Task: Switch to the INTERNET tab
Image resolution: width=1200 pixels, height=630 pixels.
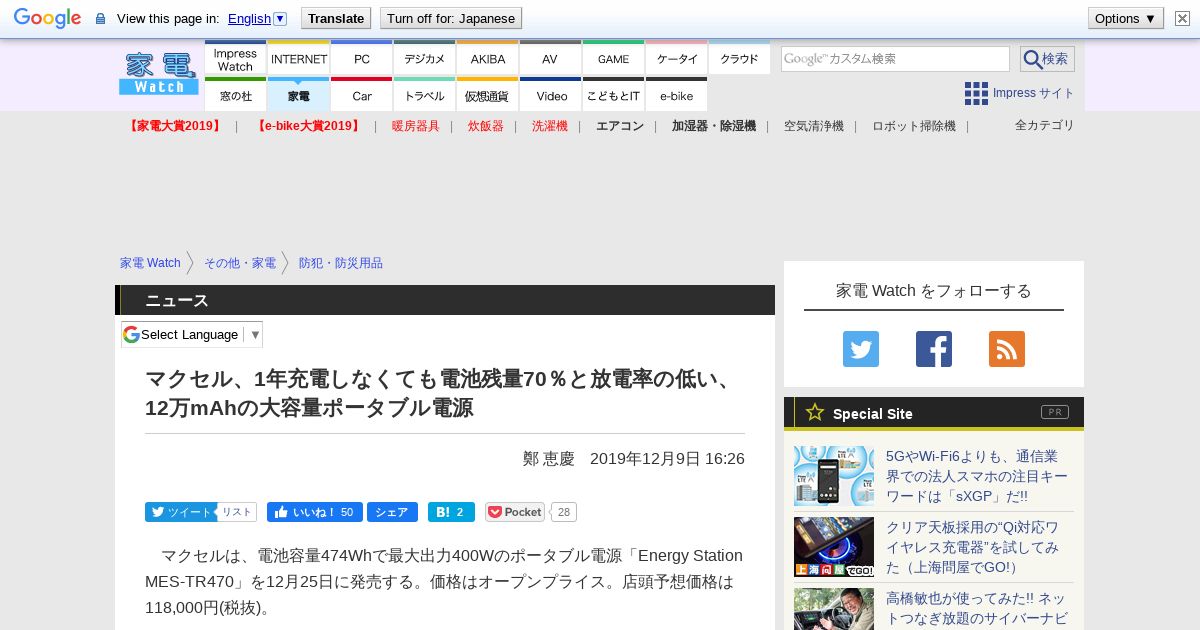Action: tap(299, 59)
